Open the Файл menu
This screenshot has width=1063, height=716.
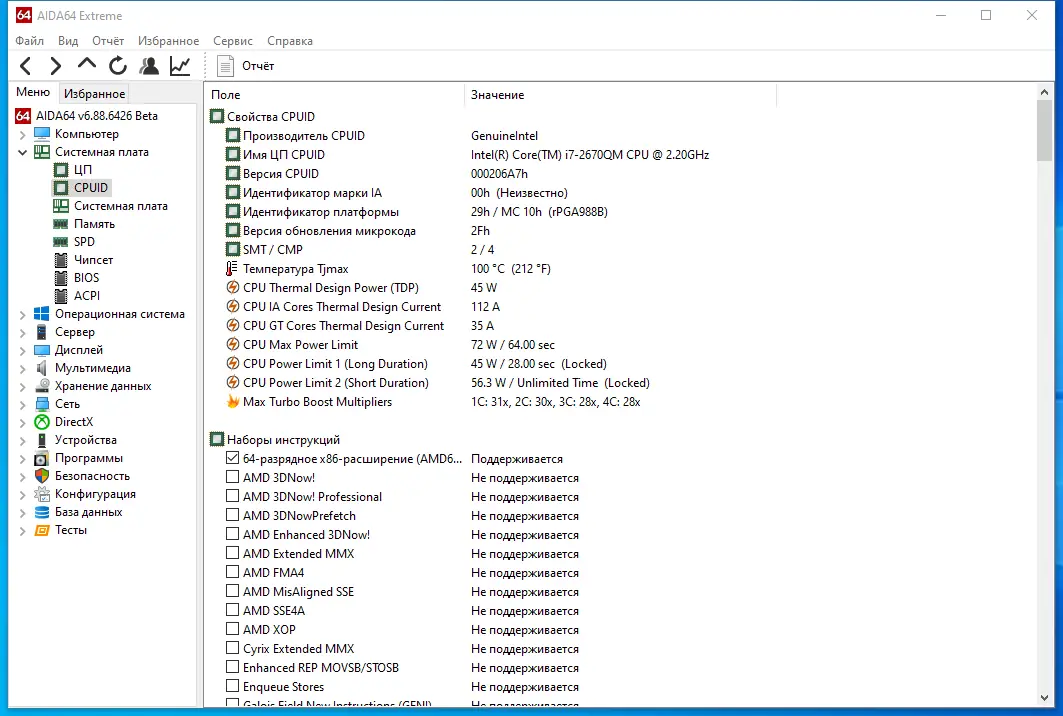(x=30, y=41)
